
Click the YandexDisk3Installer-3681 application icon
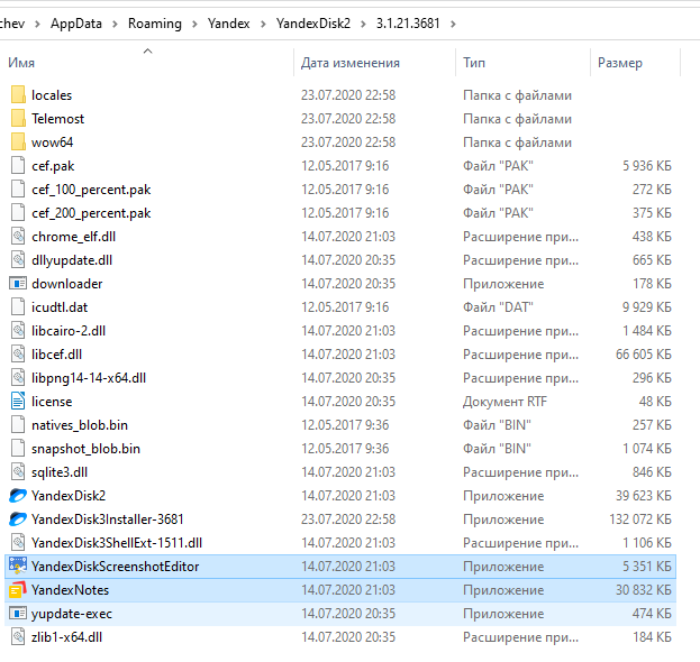18,519
